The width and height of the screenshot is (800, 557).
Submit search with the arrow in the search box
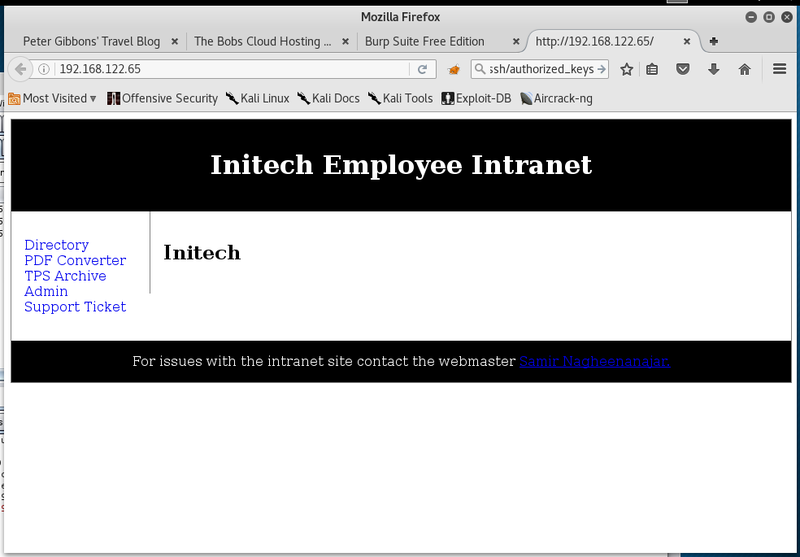(x=601, y=69)
